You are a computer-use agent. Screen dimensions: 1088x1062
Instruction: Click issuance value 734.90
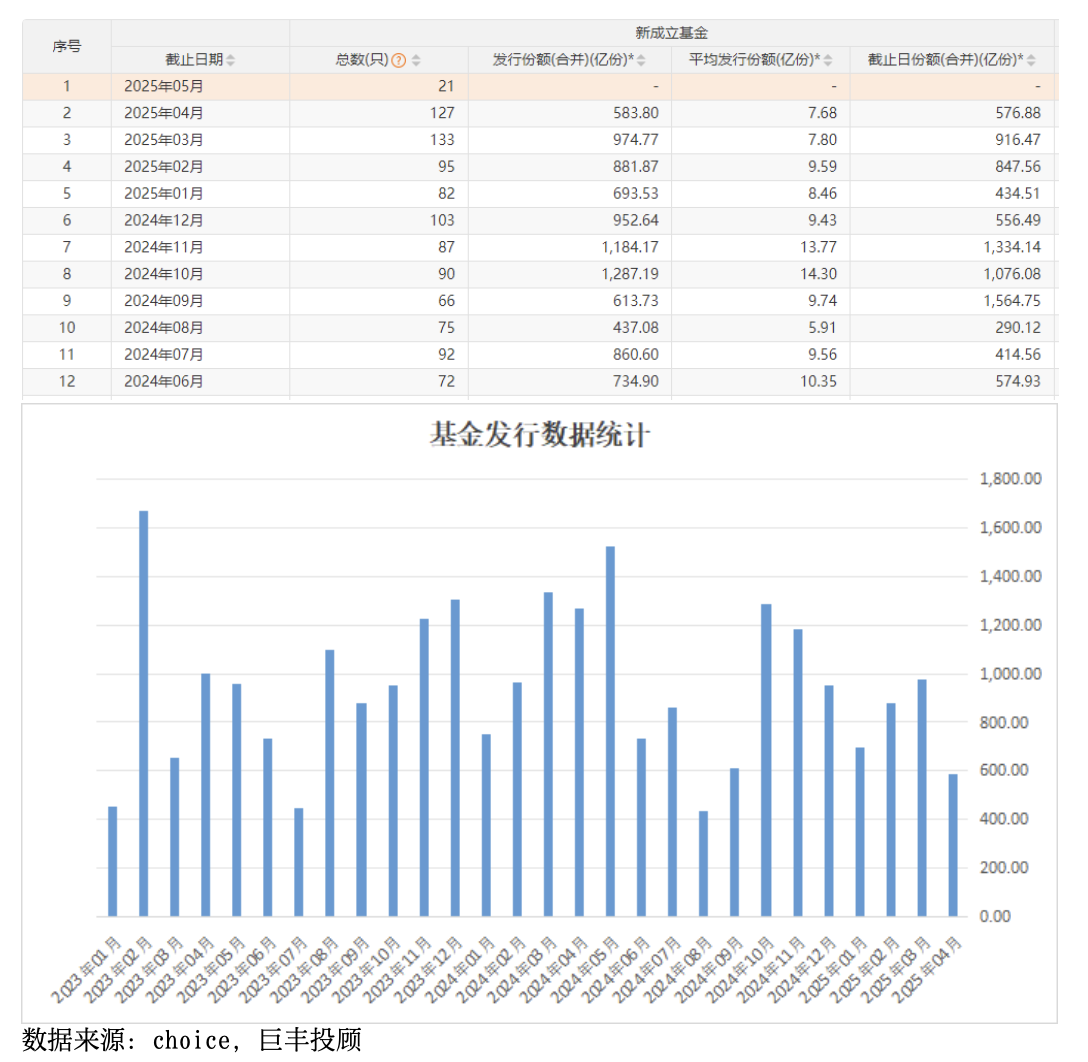[636, 381]
